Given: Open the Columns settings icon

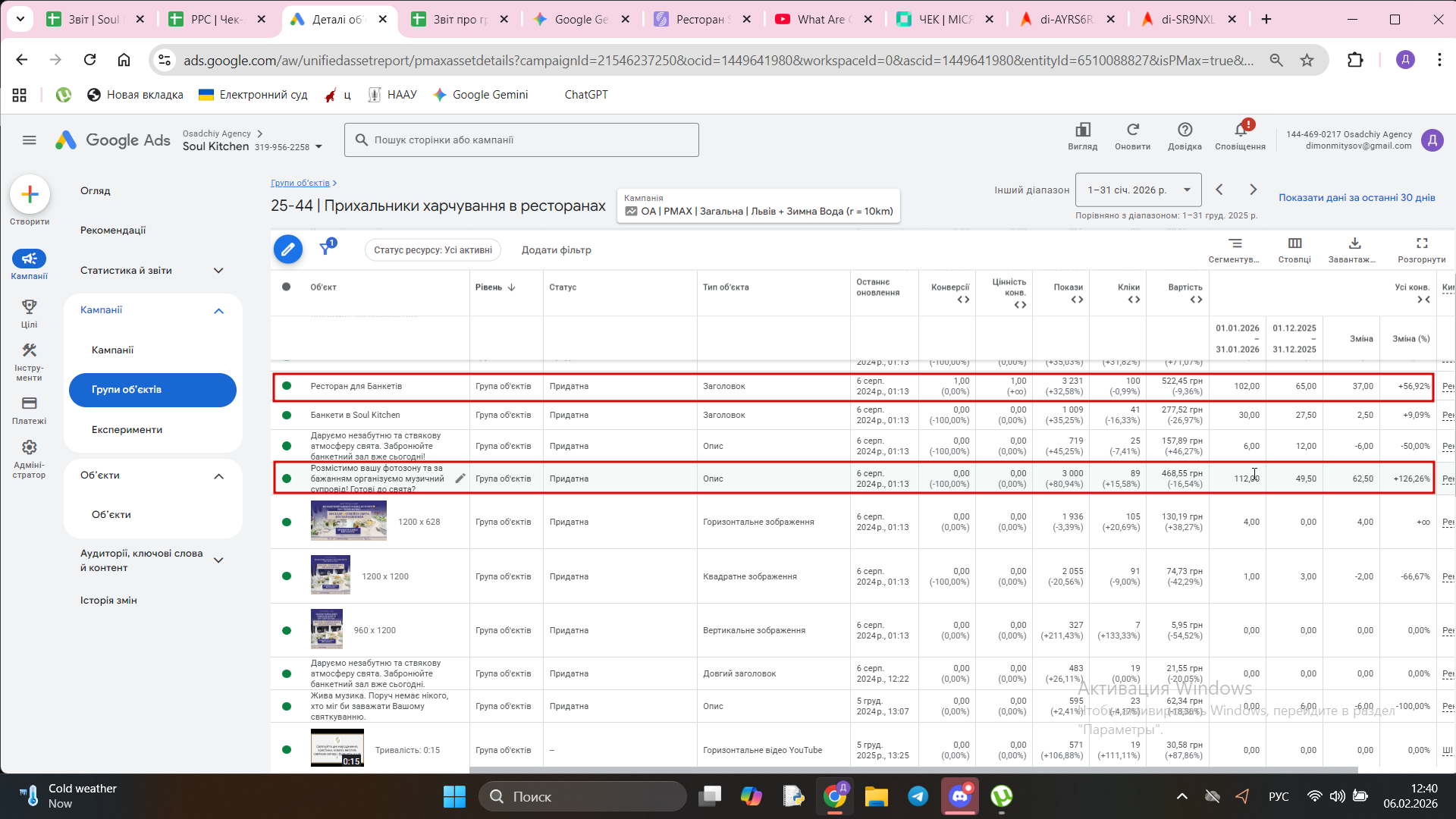Looking at the screenshot, I should click(1294, 243).
